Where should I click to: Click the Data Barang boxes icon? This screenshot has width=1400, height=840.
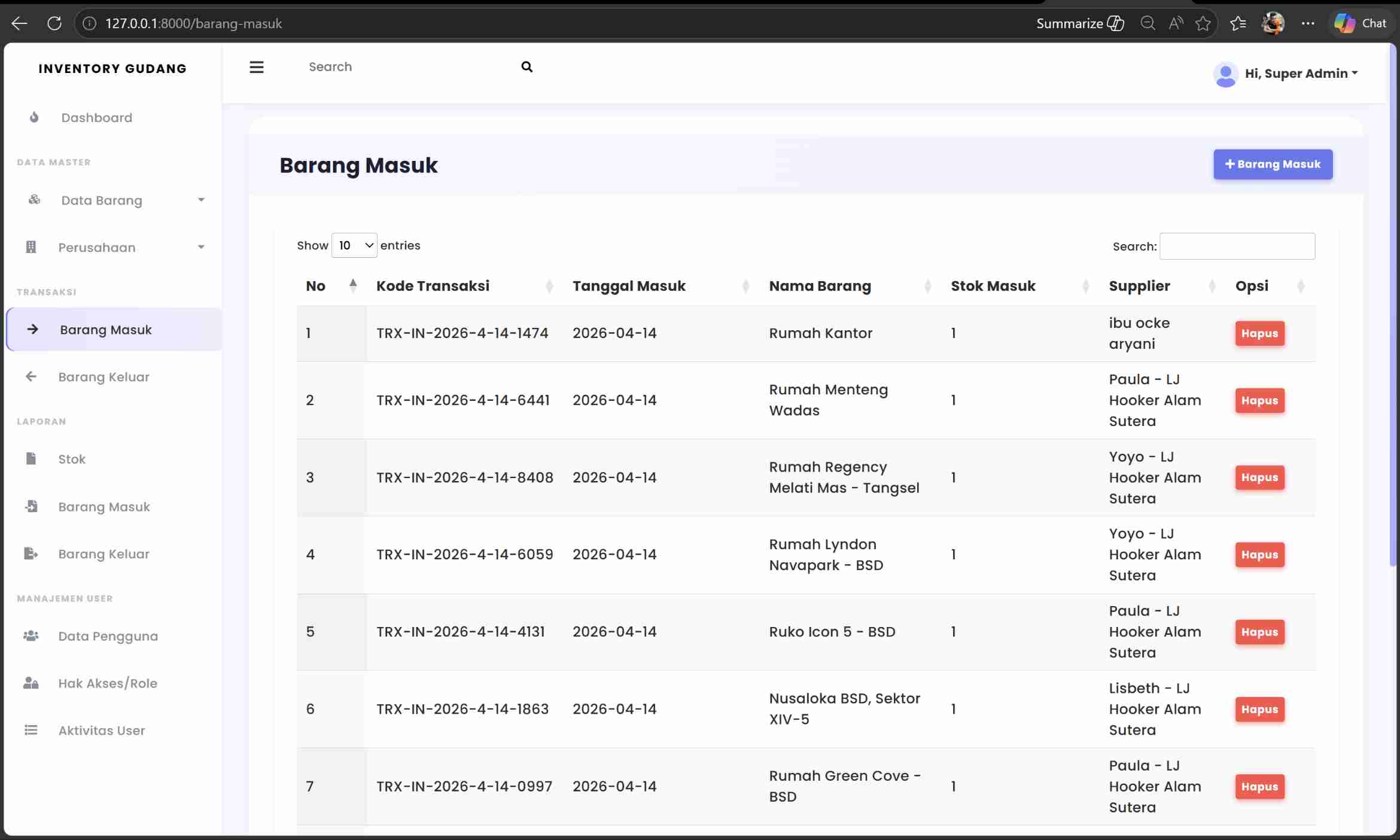point(34,200)
